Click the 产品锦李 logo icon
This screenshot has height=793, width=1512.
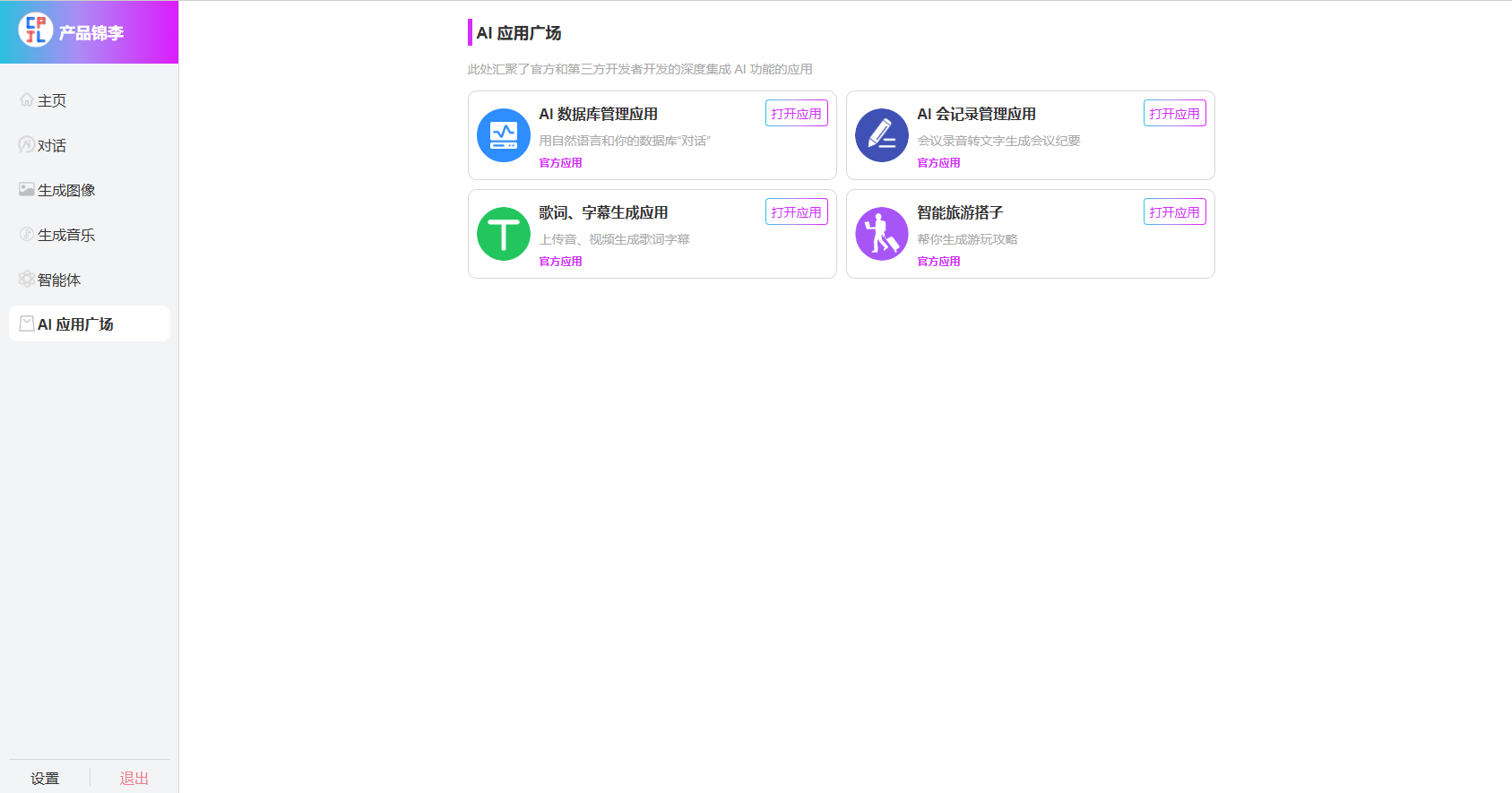[36, 30]
